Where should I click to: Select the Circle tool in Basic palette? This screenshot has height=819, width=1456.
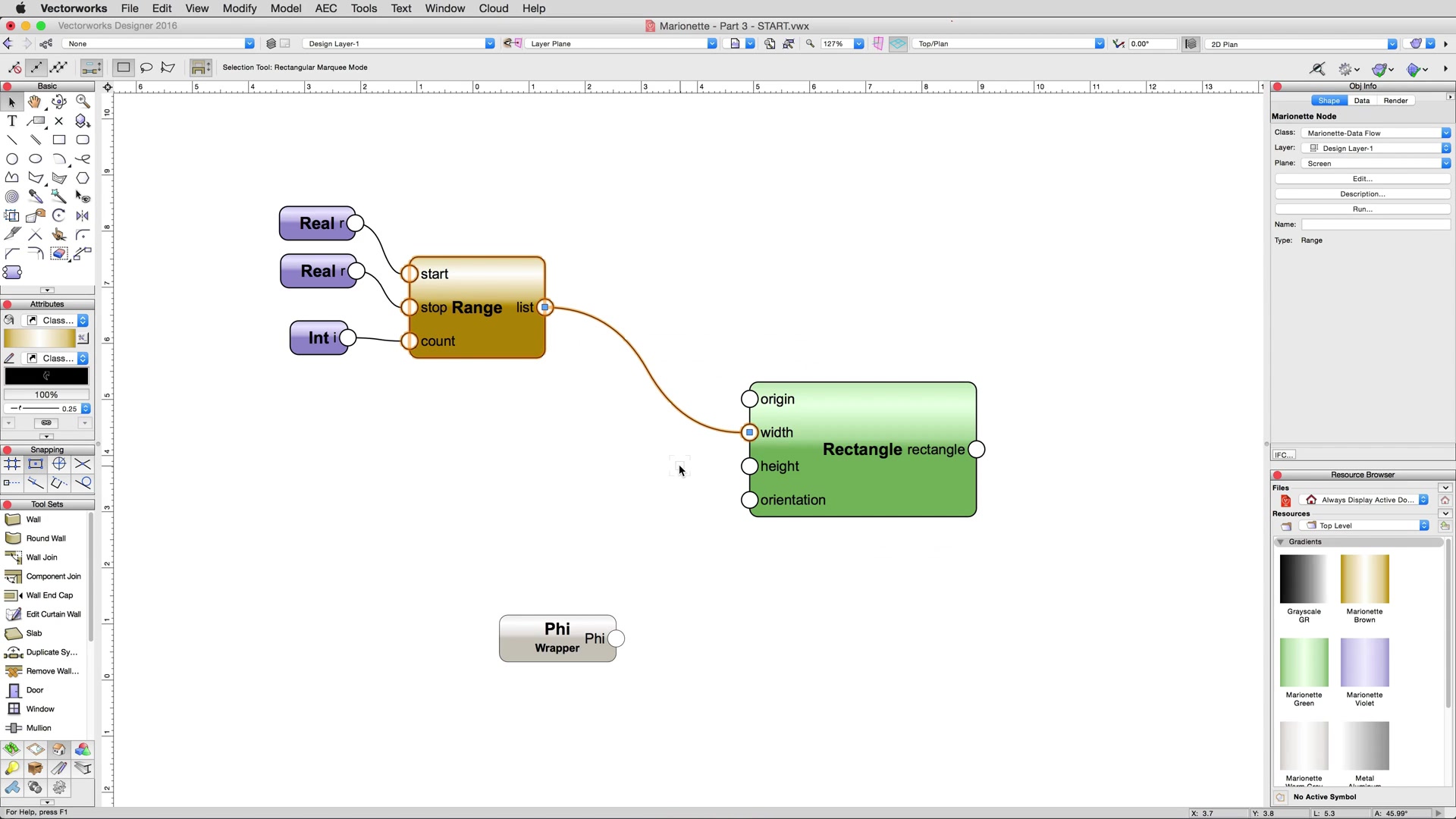click(x=11, y=158)
